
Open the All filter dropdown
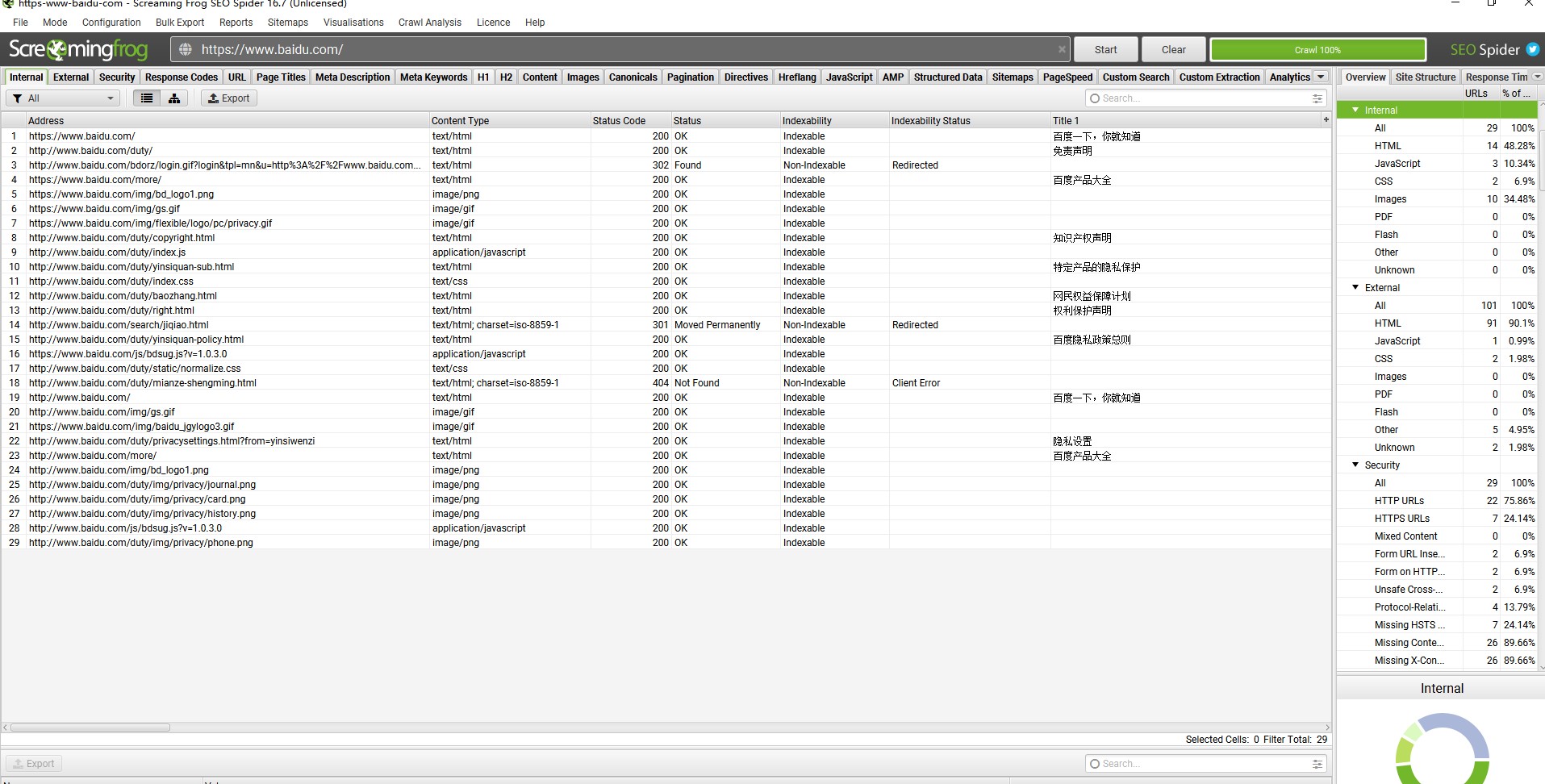coord(63,98)
